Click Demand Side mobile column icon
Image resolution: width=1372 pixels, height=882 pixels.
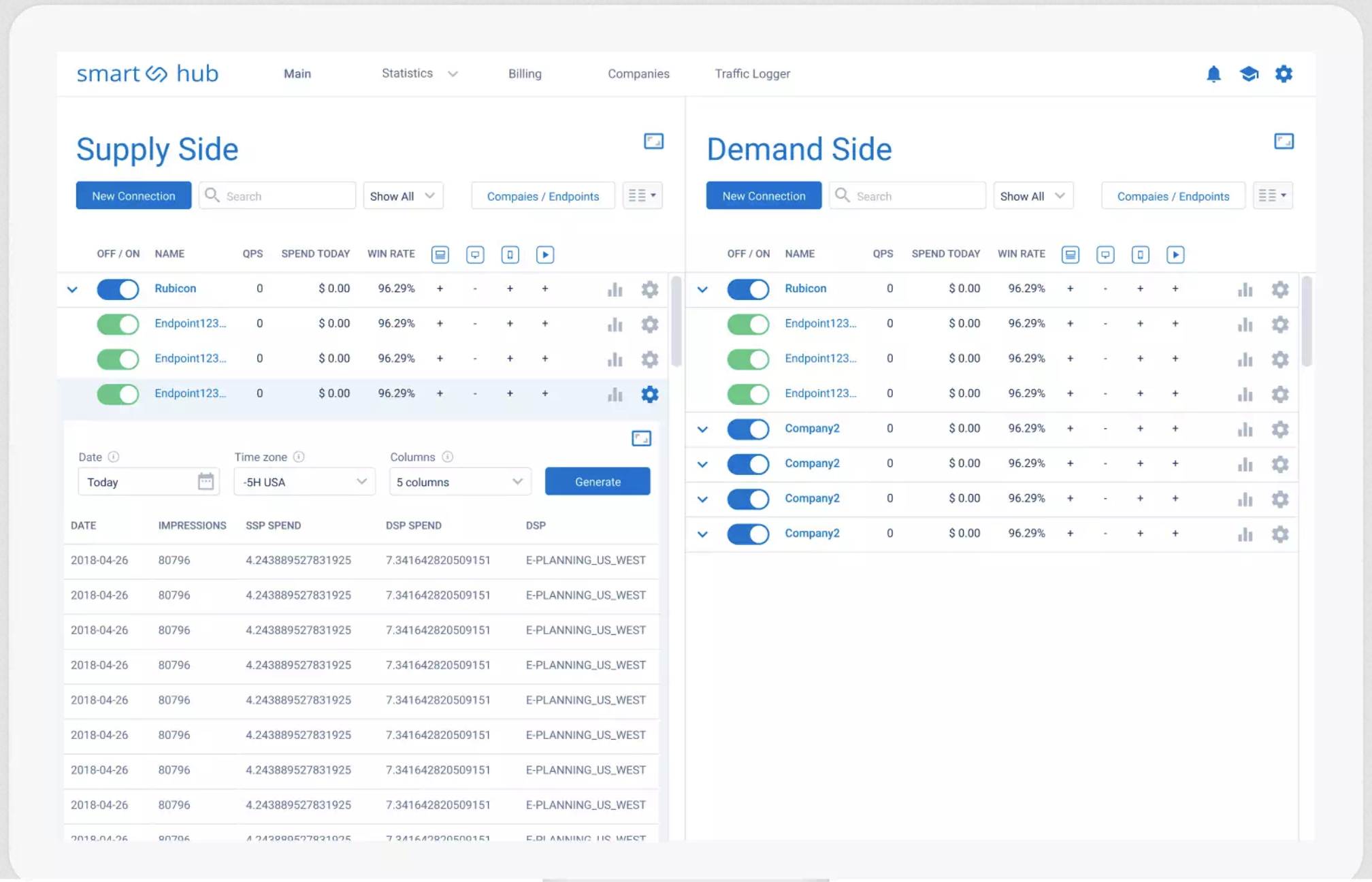pos(1141,255)
